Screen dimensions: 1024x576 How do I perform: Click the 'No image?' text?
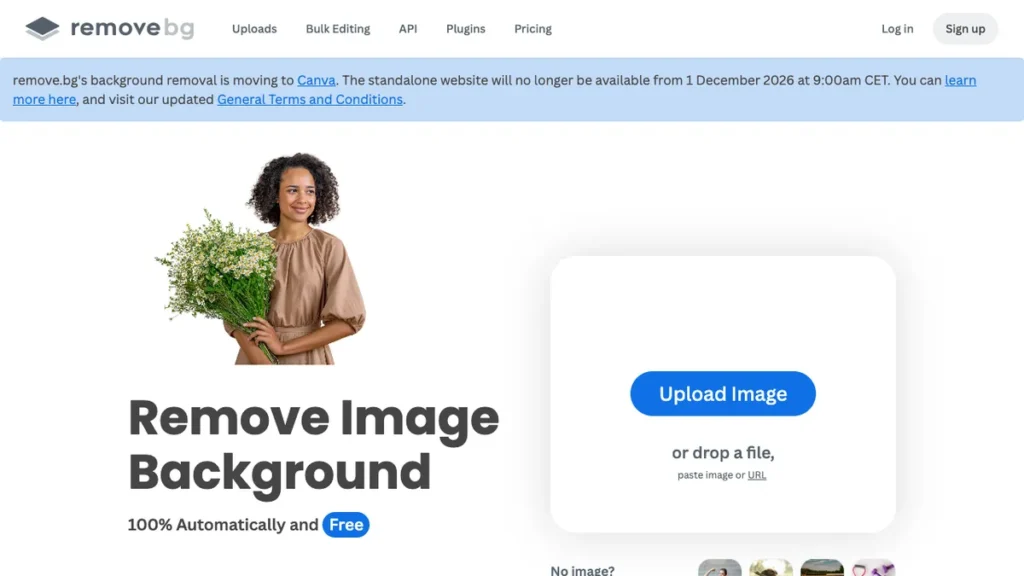coord(582,570)
